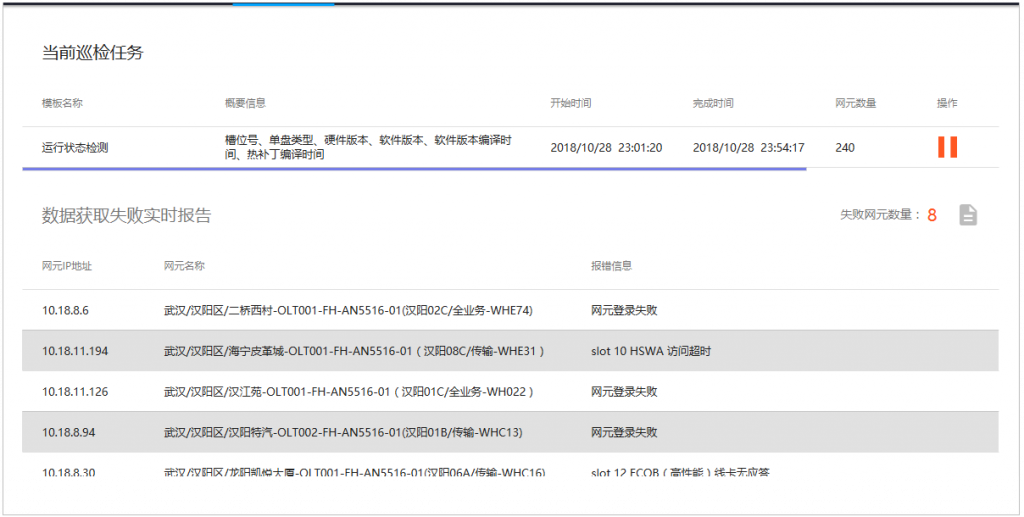Click the 网元数量 column header
Viewport: 1024px width, 517px height.
pos(856,103)
